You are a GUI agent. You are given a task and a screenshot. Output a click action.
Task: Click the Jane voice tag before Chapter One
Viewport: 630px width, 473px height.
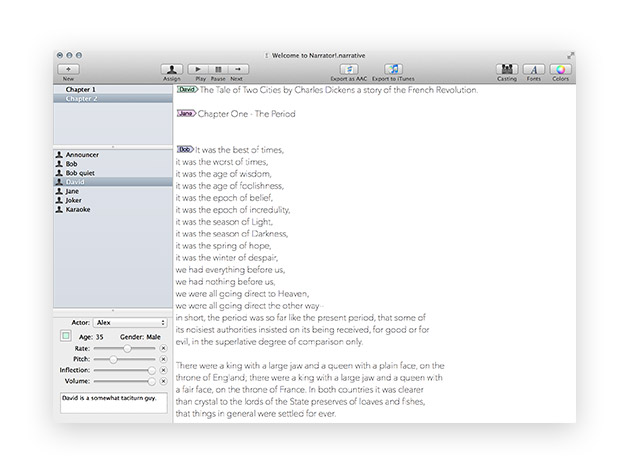tap(186, 114)
